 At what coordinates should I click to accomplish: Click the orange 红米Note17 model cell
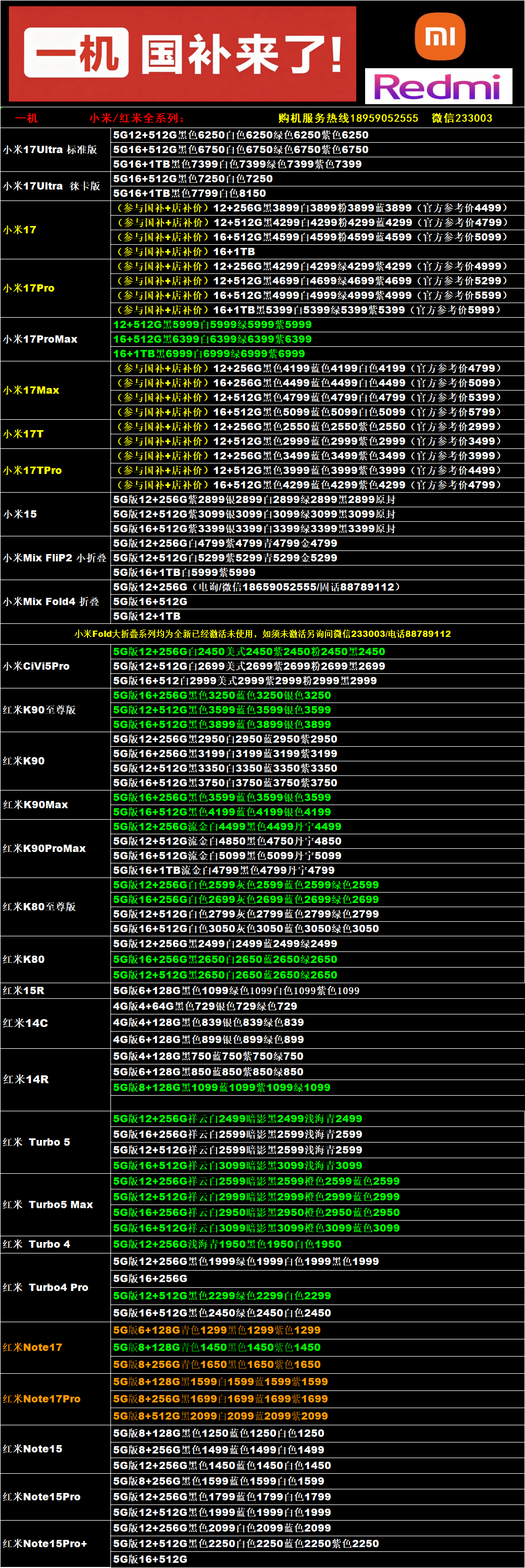pyautogui.click(x=55, y=1349)
